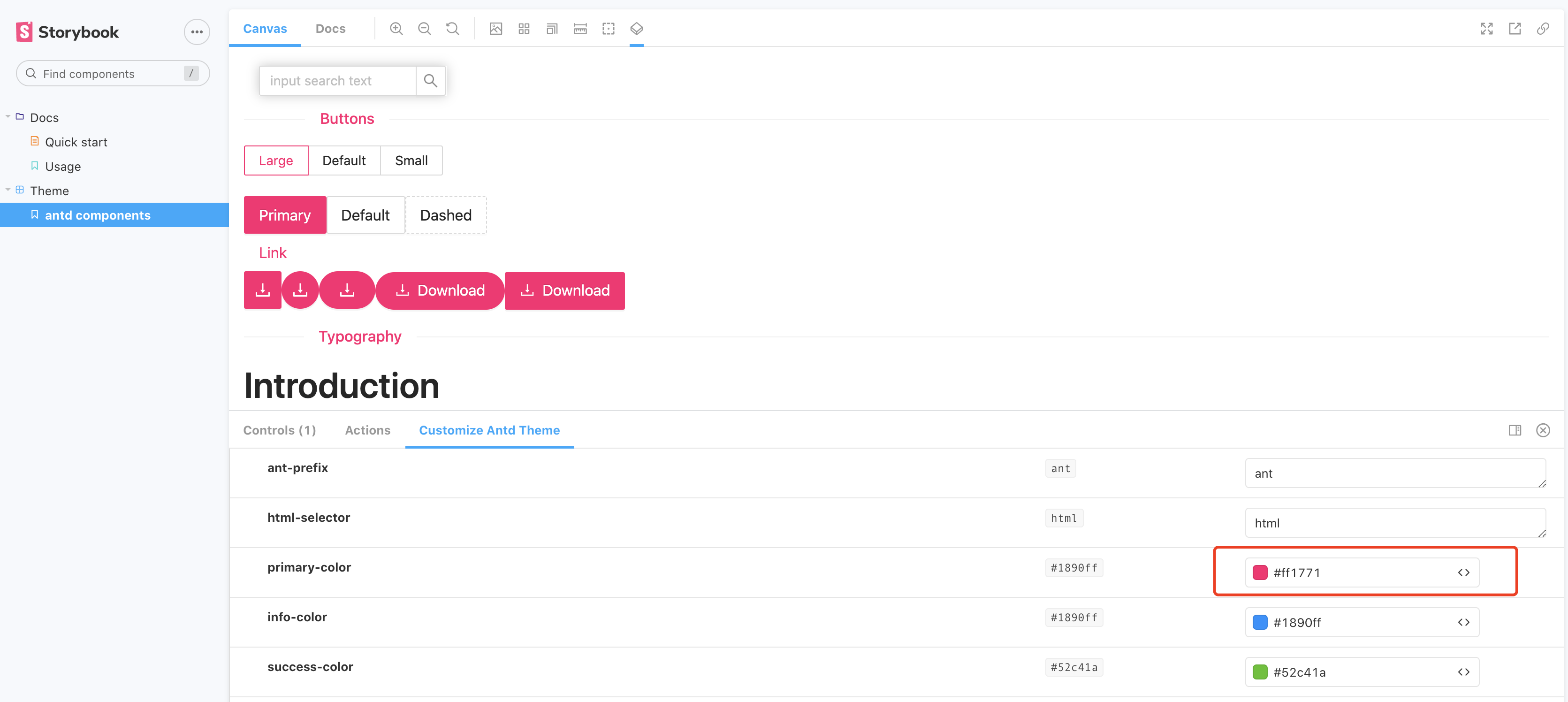The width and height of the screenshot is (1568, 702).
Task: Collapse the Theme tree group
Action: [x=8, y=190]
